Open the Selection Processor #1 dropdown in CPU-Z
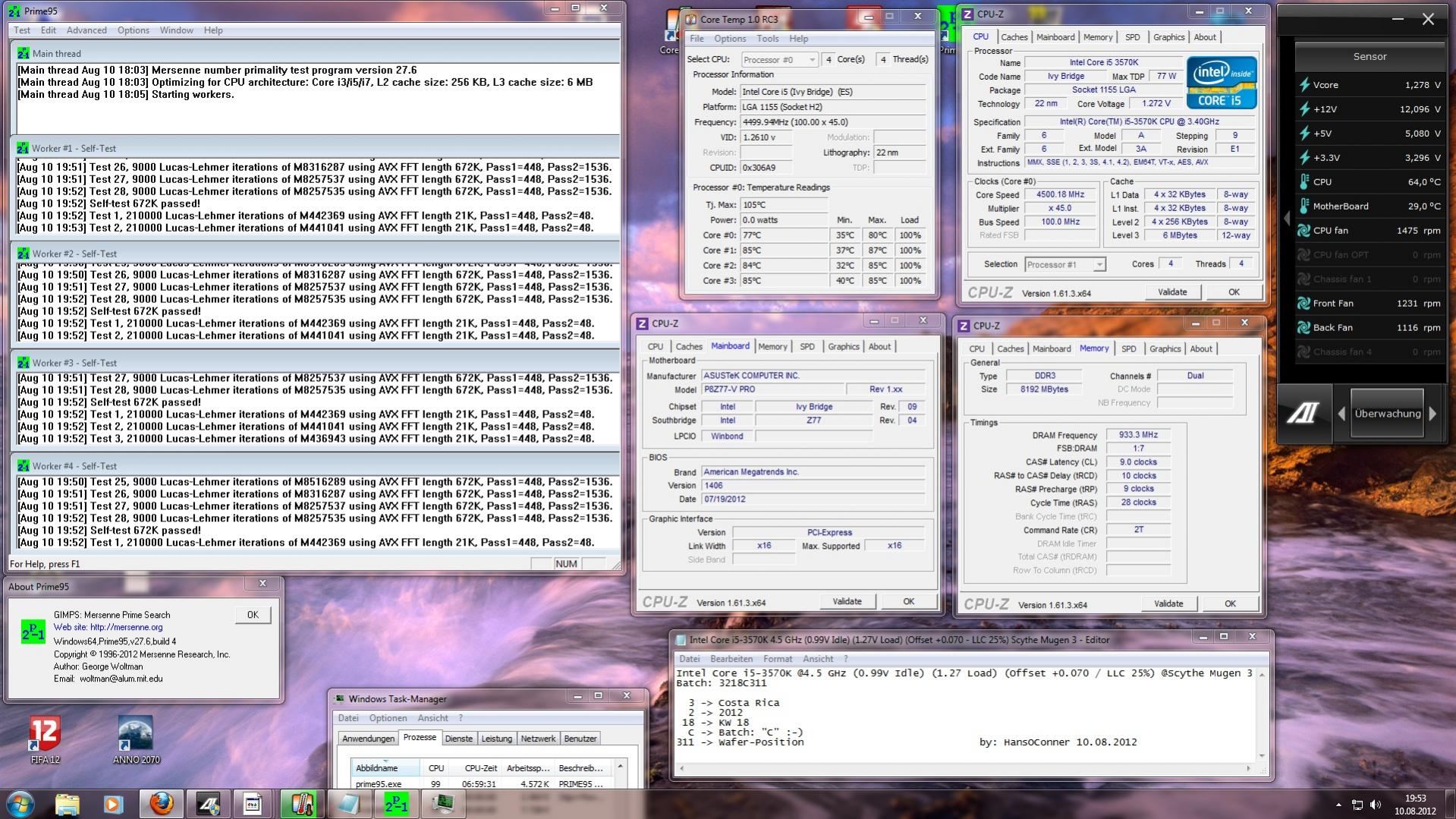Viewport: 1456px width, 819px height. point(1064,264)
